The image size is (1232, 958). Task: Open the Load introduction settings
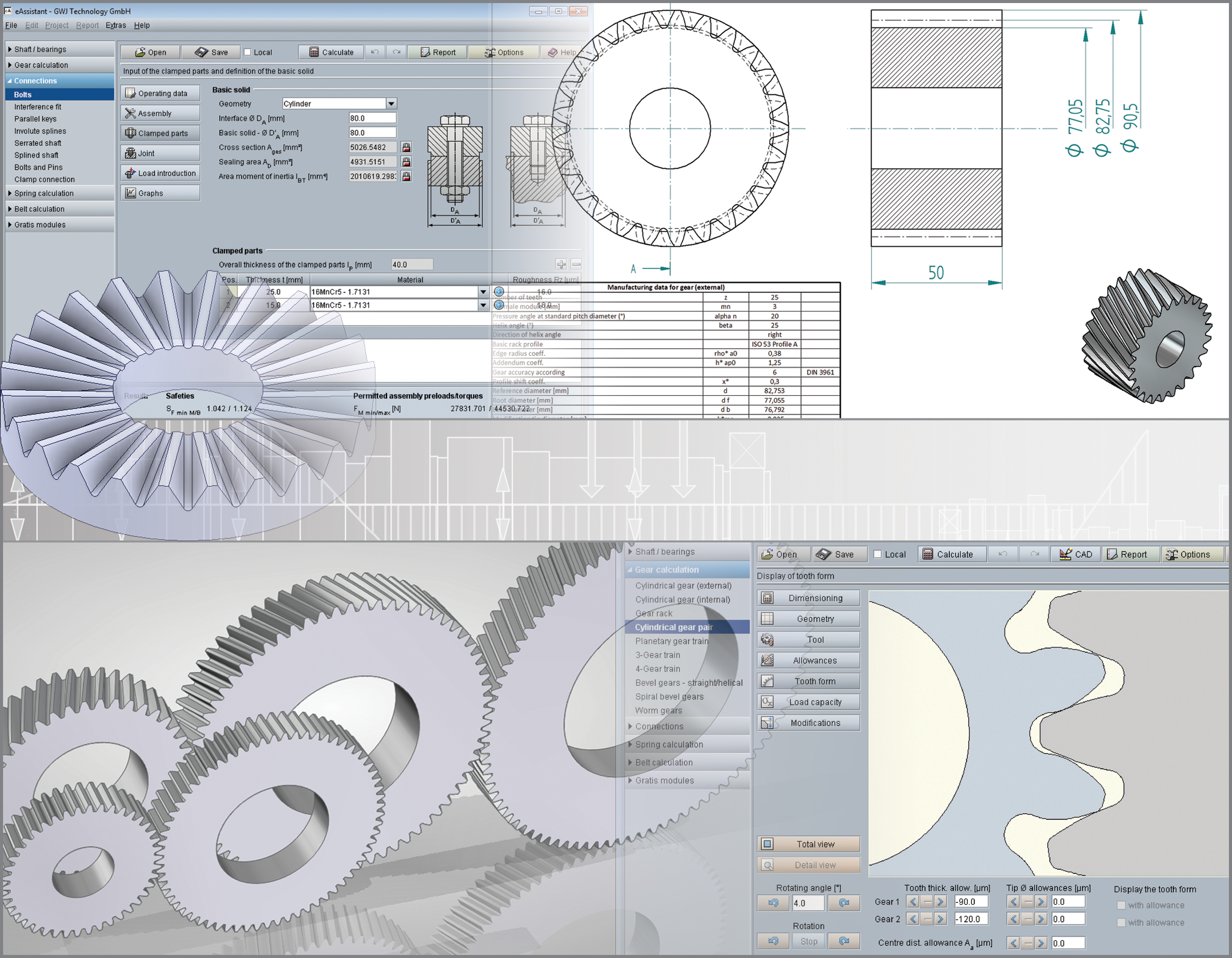(x=160, y=172)
